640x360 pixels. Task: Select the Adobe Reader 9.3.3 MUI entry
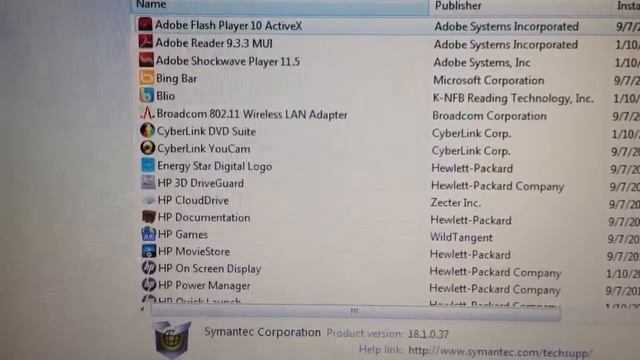214,43
